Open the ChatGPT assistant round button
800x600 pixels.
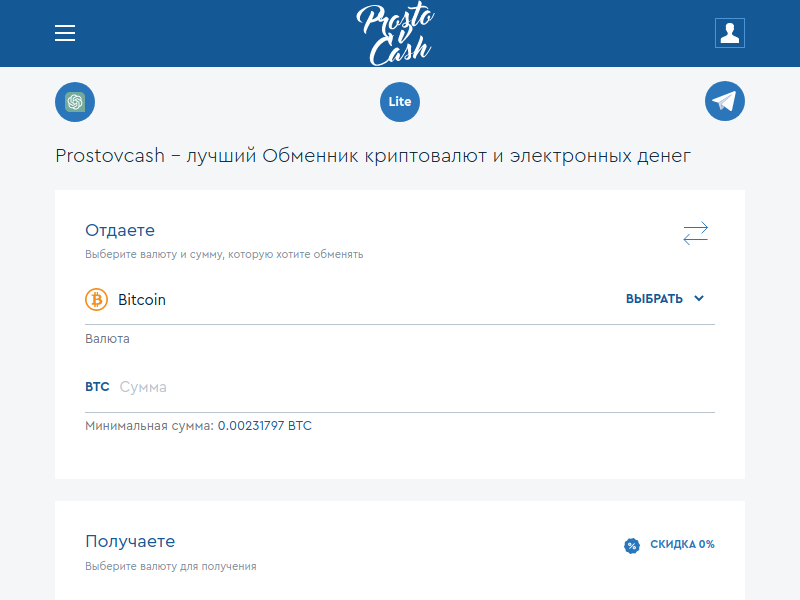pos(75,102)
